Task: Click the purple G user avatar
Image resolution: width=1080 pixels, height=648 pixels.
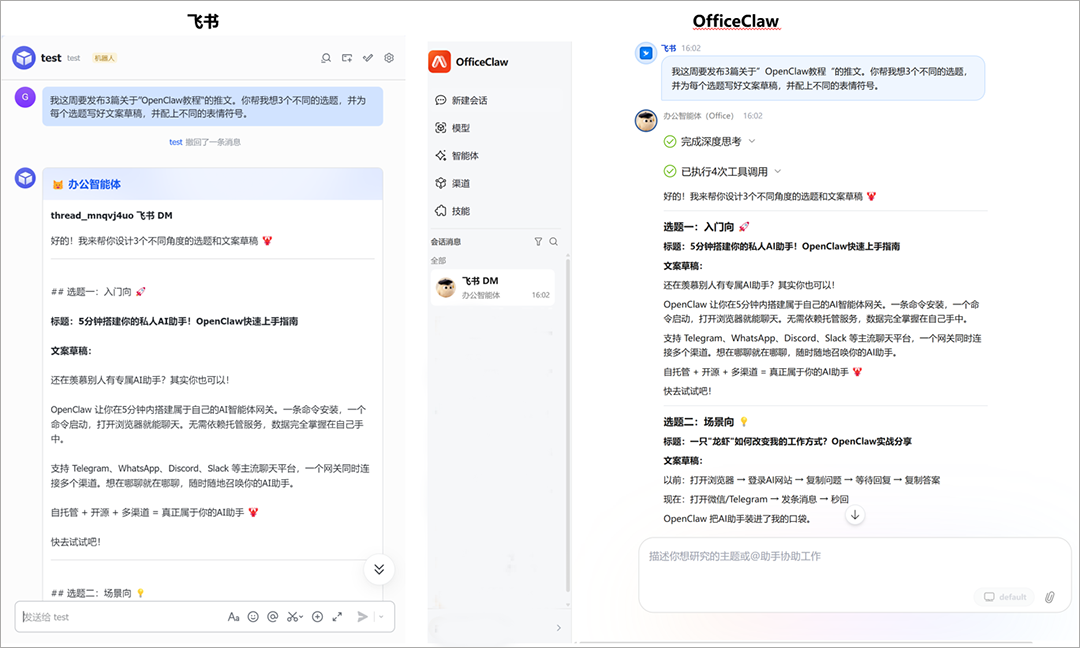Action: pos(25,97)
